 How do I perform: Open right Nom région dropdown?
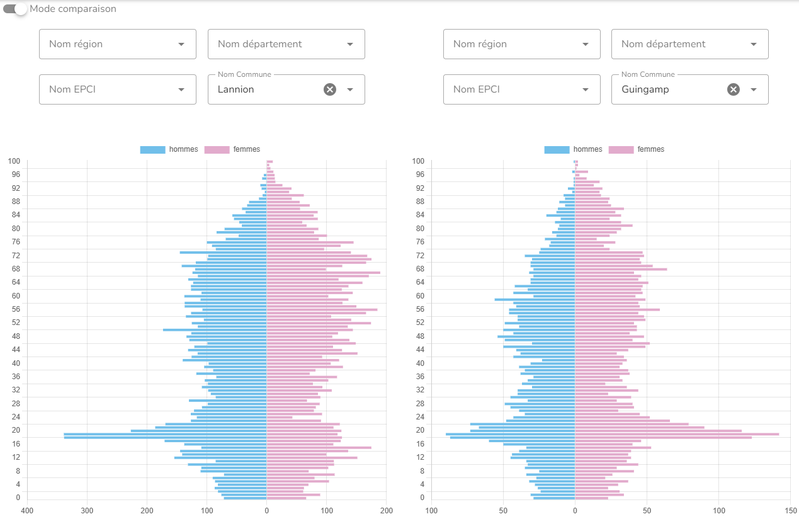pos(521,44)
